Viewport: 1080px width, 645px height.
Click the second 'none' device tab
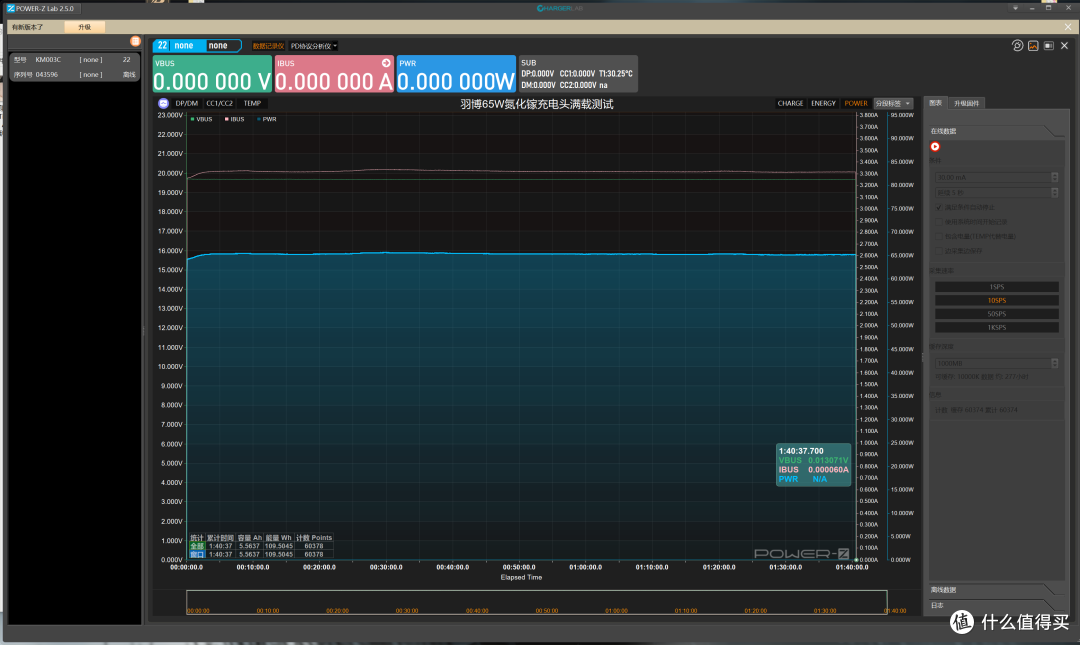coord(218,45)
